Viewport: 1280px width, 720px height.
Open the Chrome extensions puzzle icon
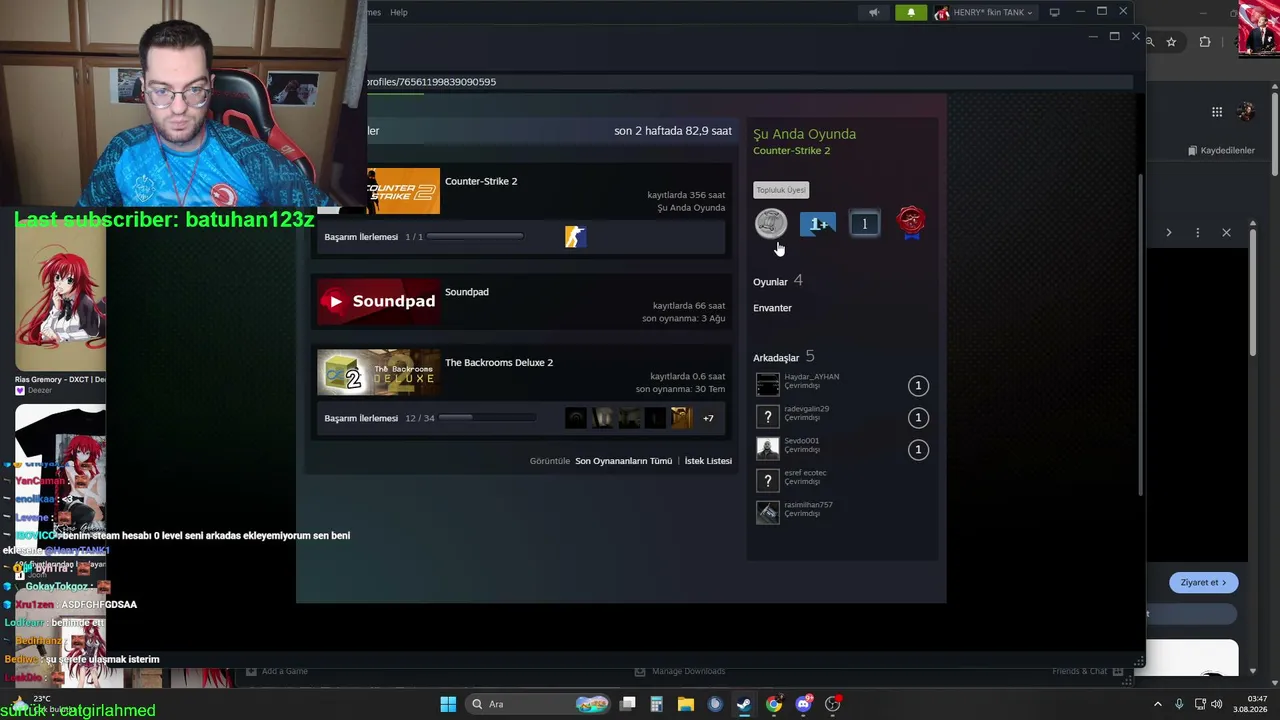(x=1205, y=42)
